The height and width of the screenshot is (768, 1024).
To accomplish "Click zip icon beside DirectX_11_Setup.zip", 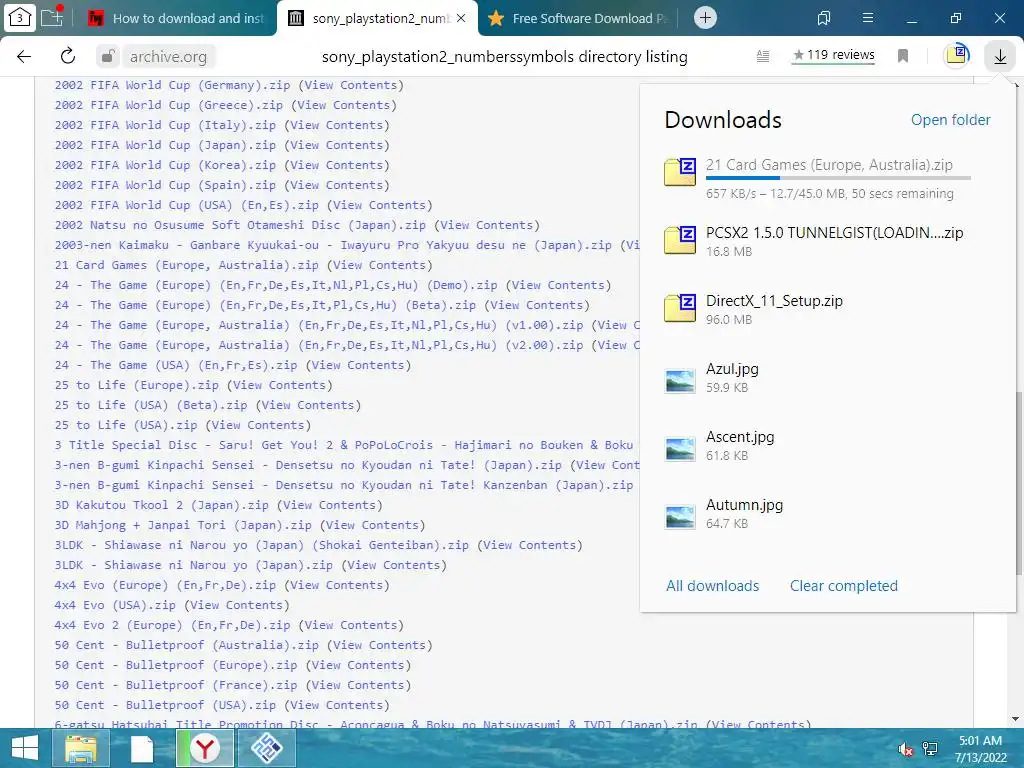I will coord(680,308).
